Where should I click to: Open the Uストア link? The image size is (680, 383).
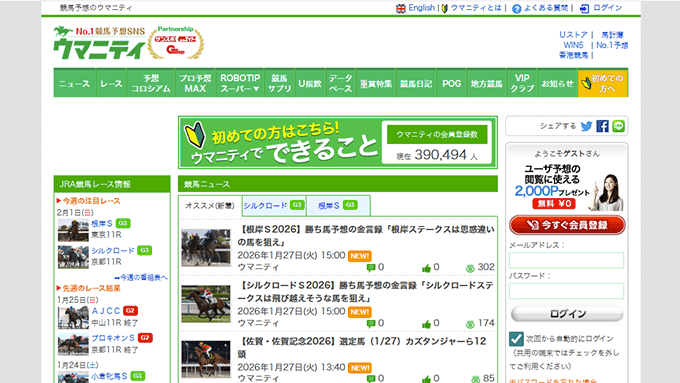coord(573,35)
